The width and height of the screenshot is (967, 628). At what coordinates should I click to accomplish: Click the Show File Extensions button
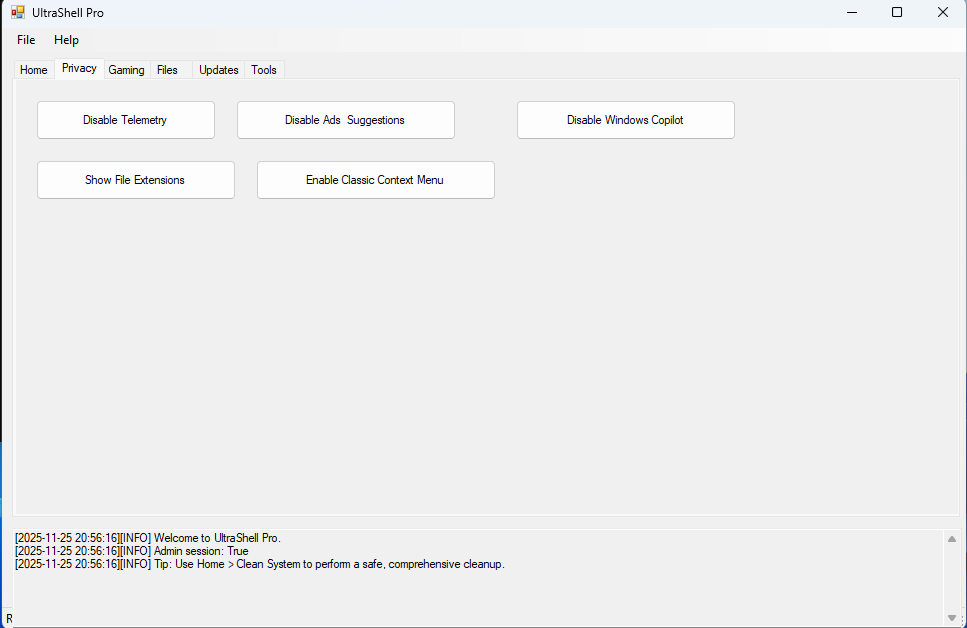click(x=136, y=180)
